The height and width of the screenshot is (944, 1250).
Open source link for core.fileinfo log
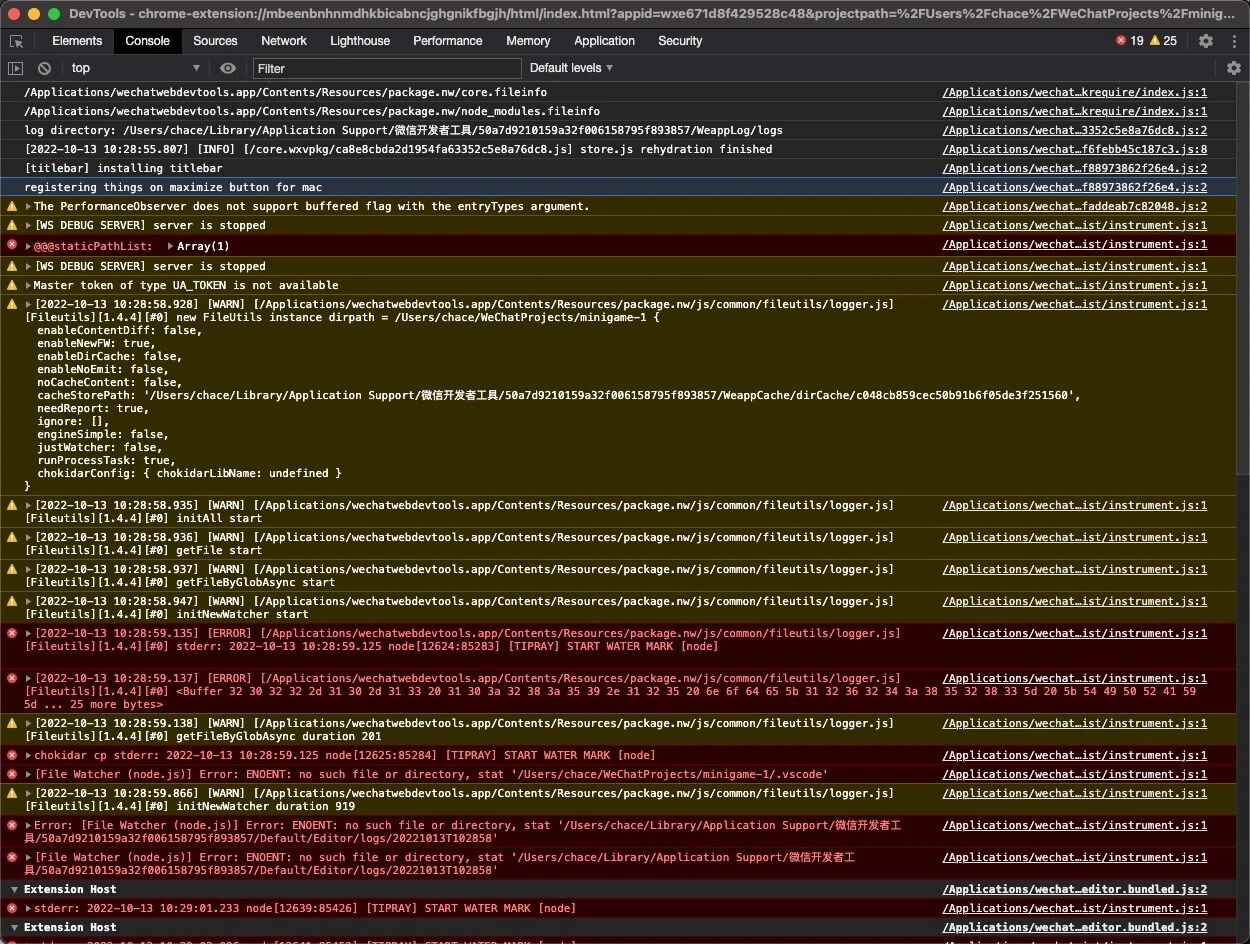tap(1074, 93)
